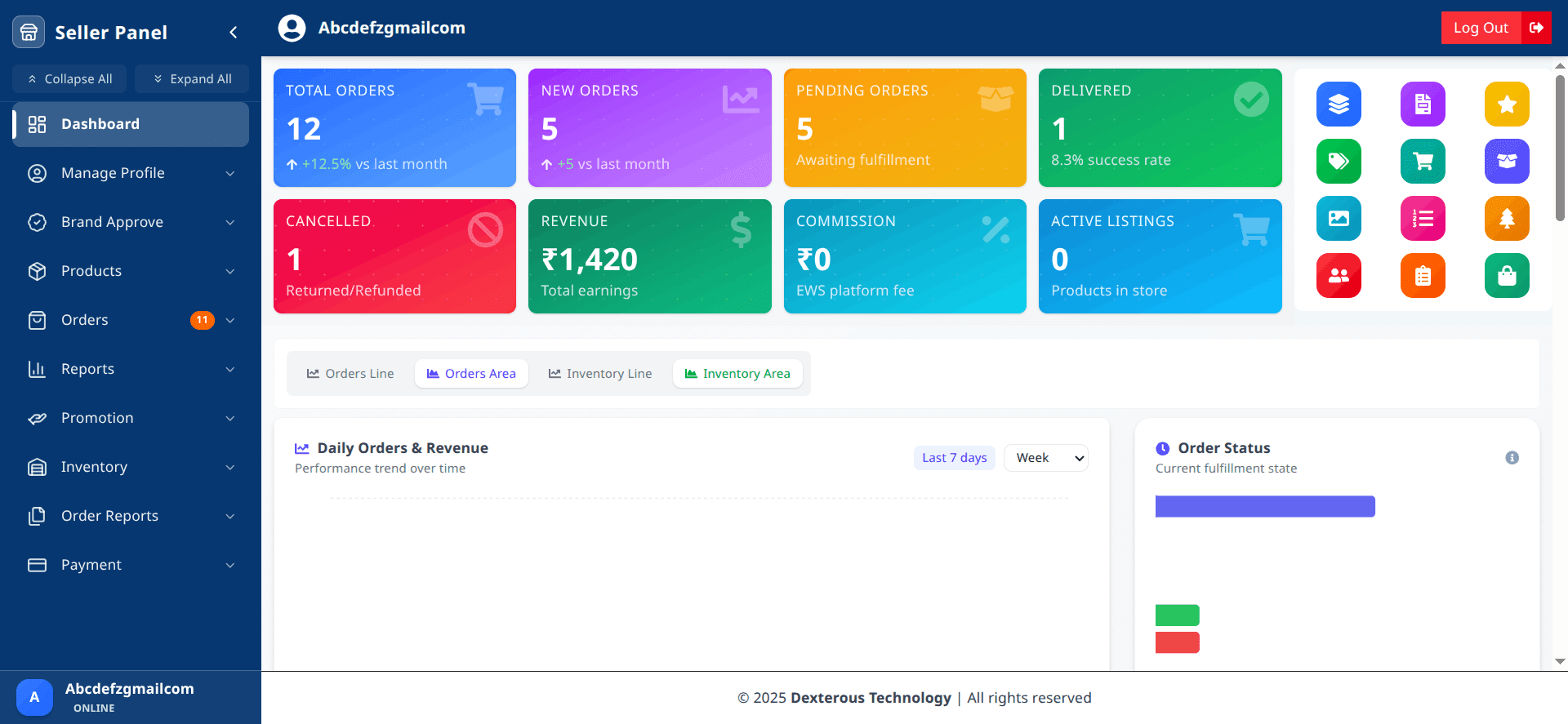Click the purple Order Status bar
1568x724 pixels.
(1265, 506)
